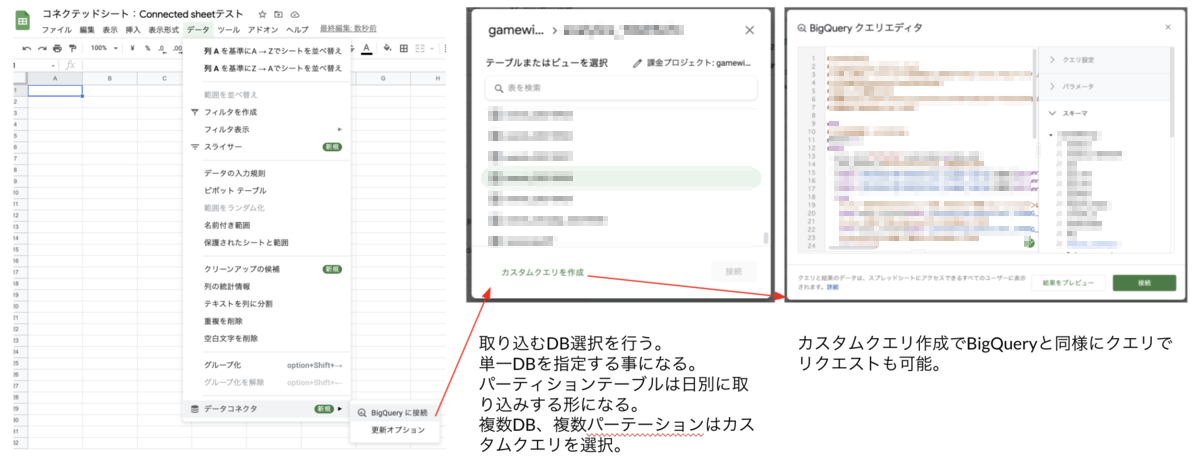Click the search magnifier in table search

497,88
